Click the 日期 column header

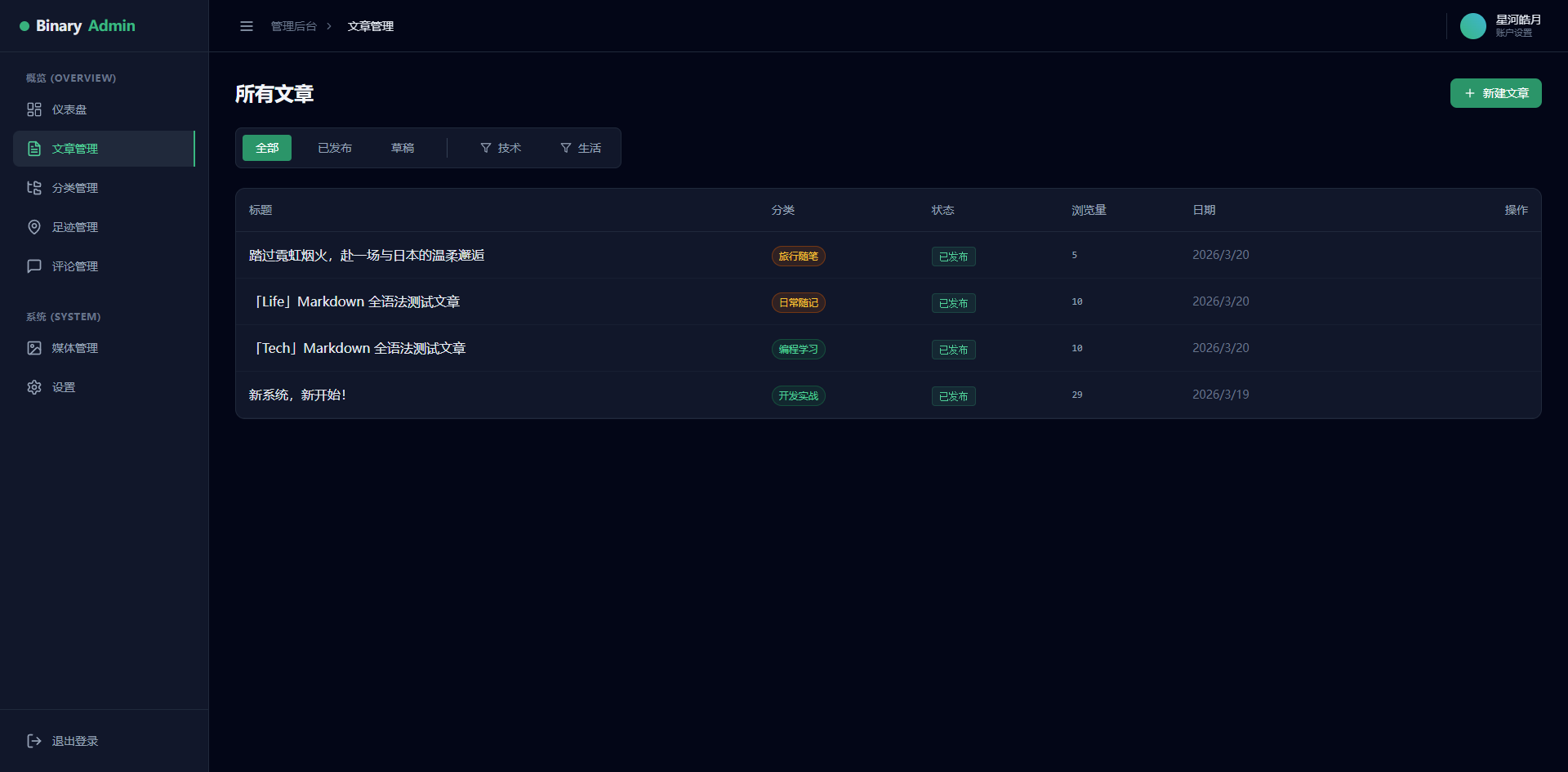click(x=1205, y=210)
